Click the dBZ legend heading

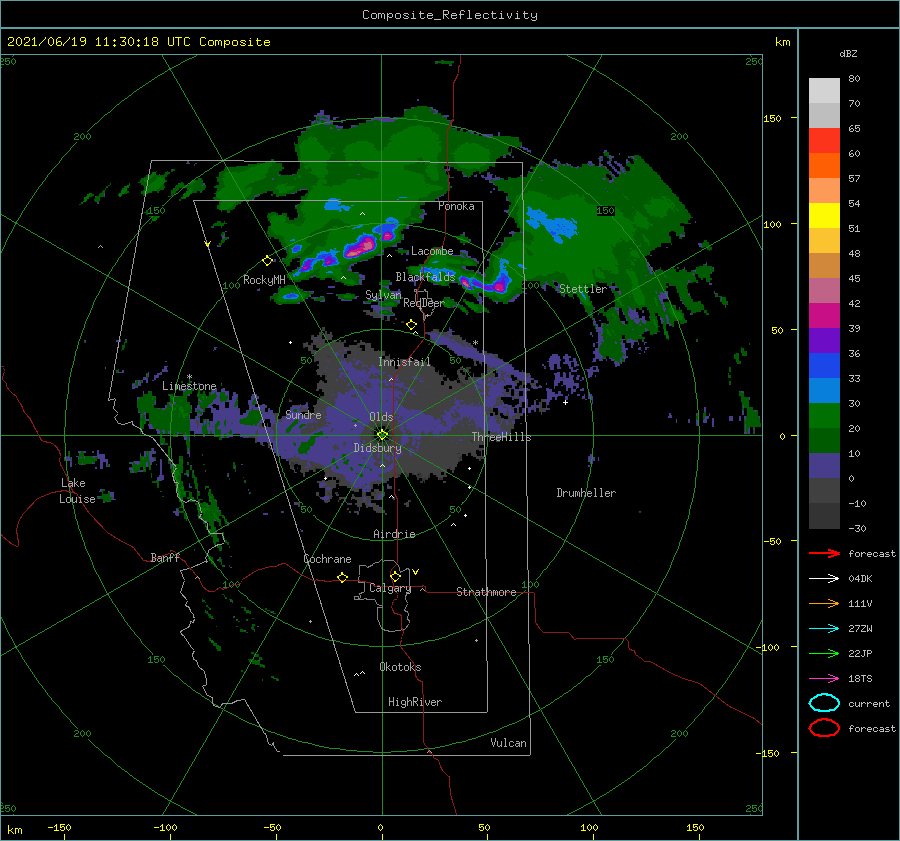pyautogui.click(x=848, y=53)
